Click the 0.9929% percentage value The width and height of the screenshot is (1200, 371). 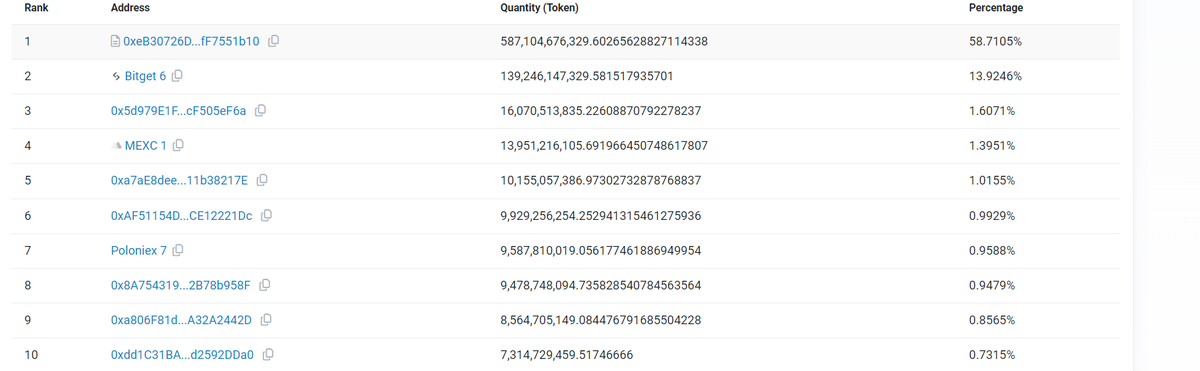coord(992,215)
